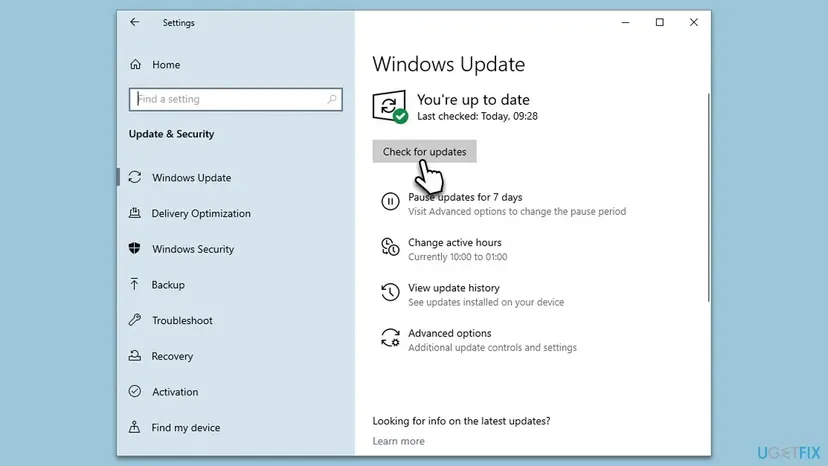
Task: Click the clock icon for active hours
Action: coord(390,247)
